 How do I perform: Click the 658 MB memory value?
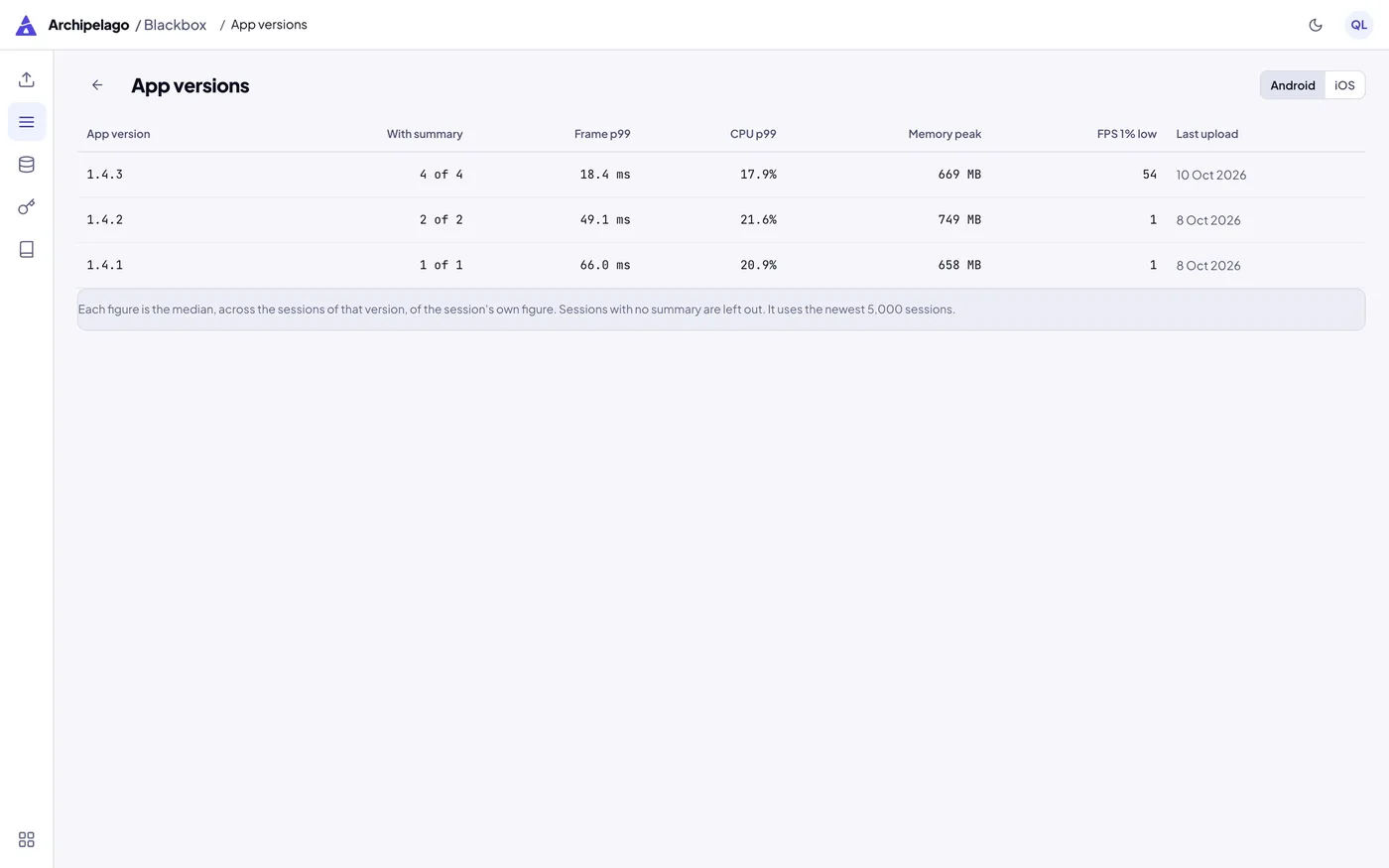pyautogui.click(x=959, y=266)
